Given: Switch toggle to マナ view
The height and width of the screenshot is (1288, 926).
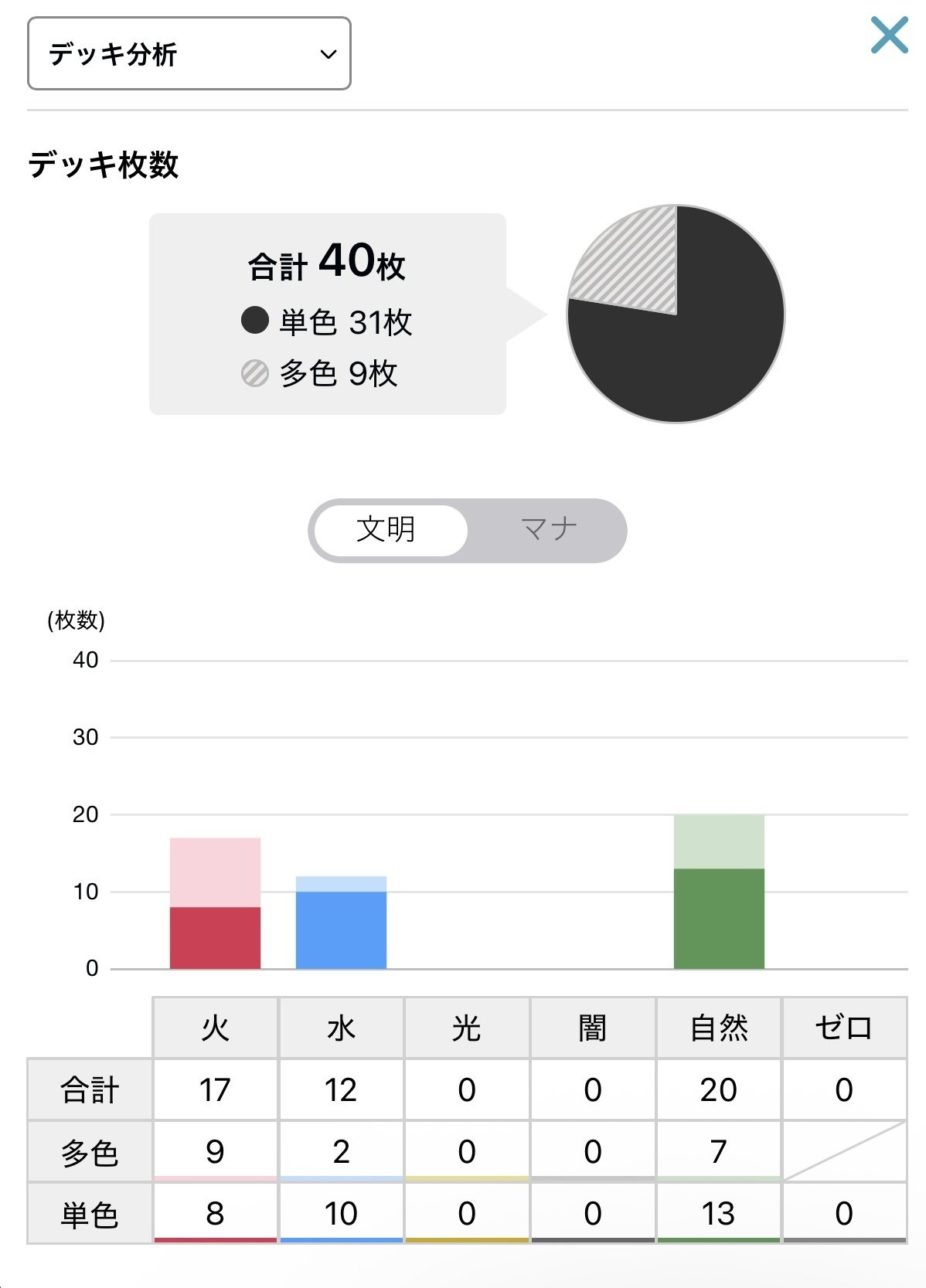Looking at the screenshot, I should 548,530.
